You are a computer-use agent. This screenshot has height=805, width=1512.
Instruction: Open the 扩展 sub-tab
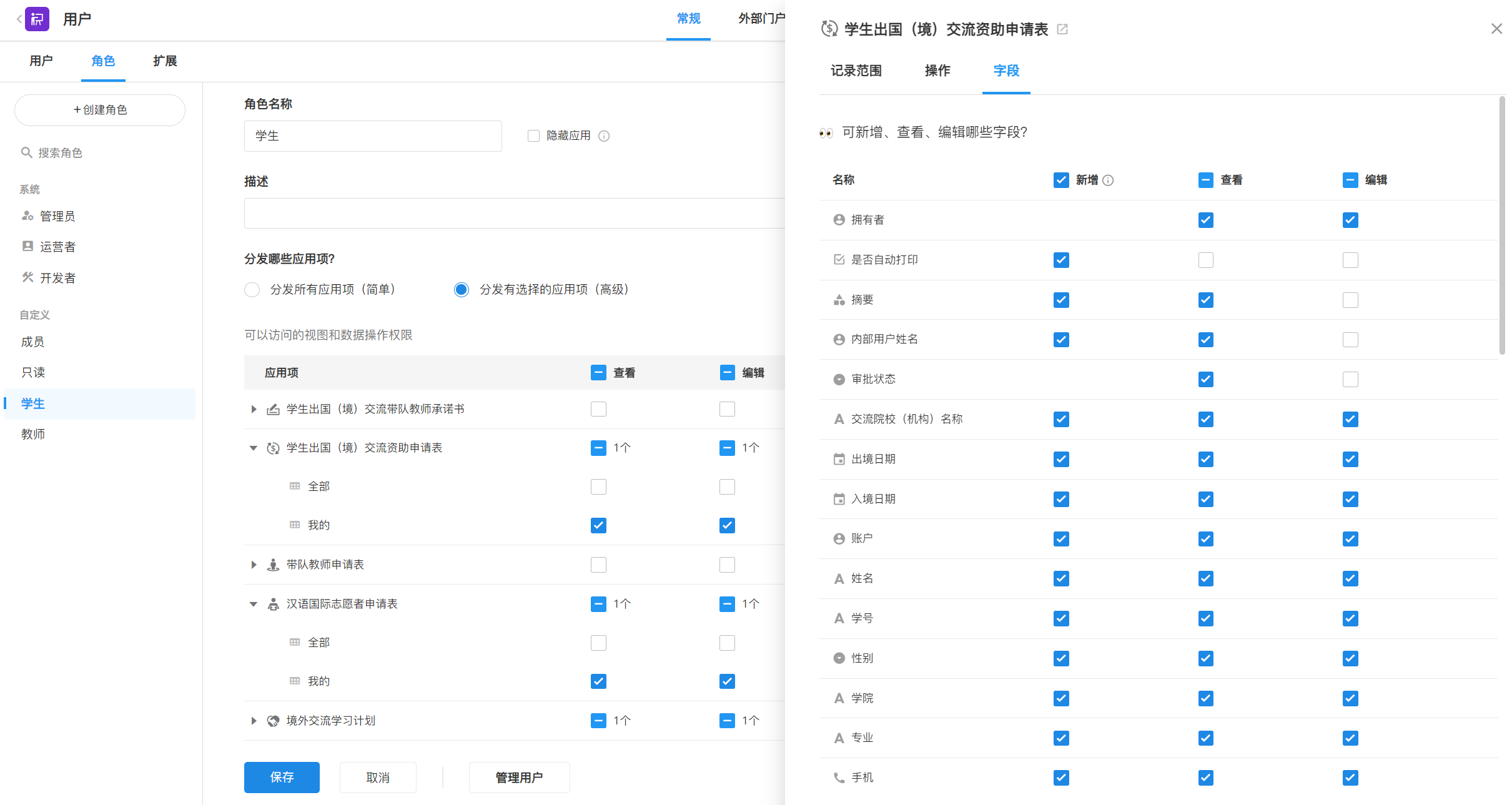pyautogui.click(x=165, y=61)
